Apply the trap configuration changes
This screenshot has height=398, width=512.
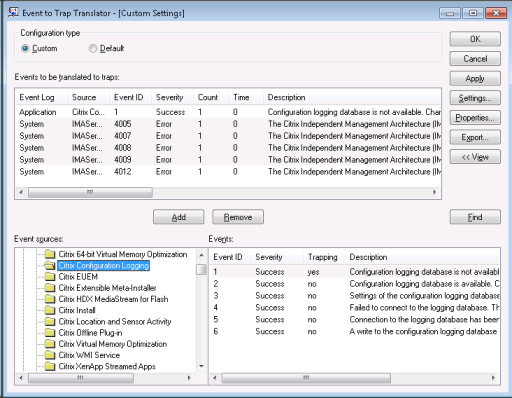click(x=475, y=78)
